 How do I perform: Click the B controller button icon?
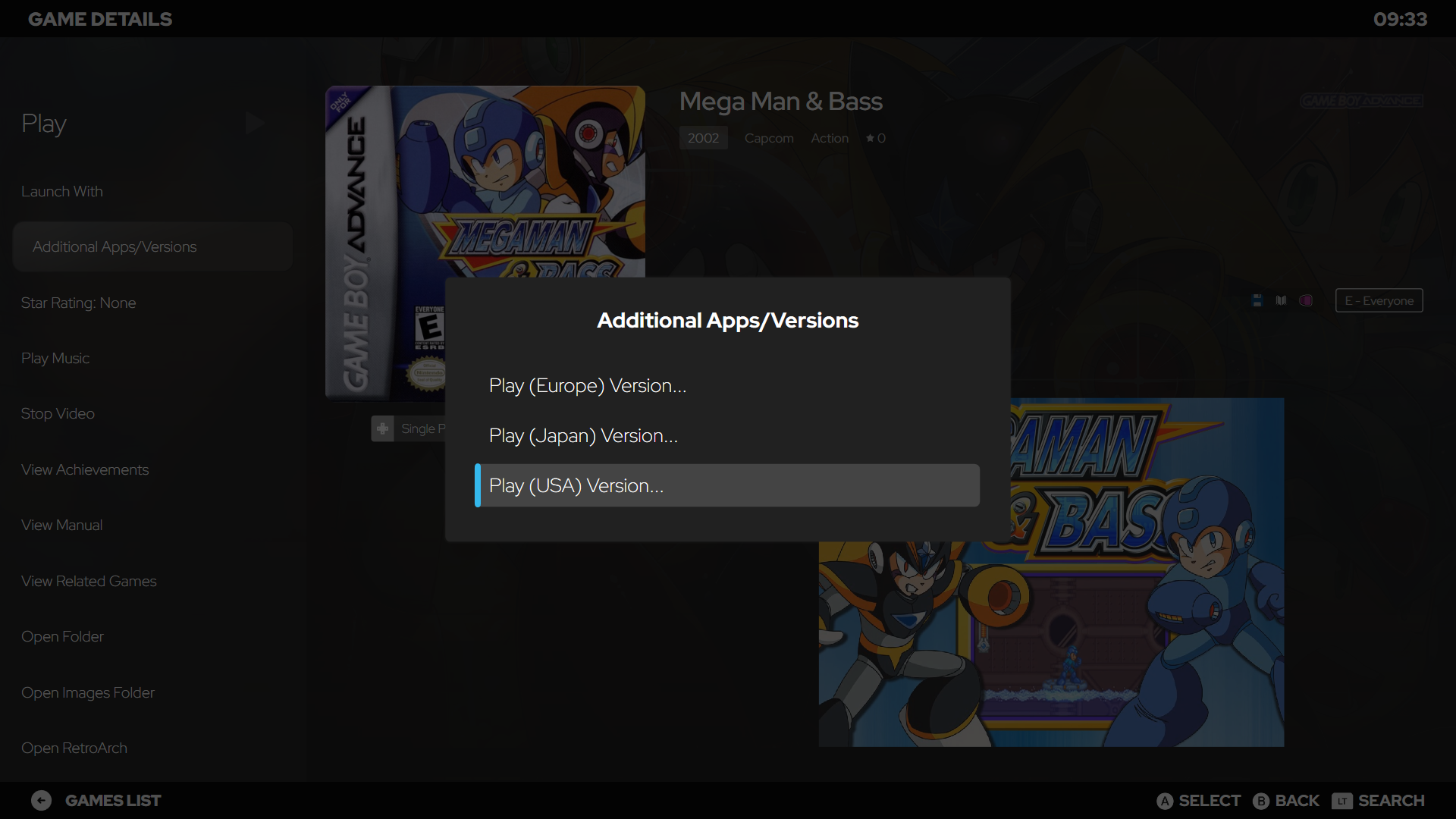[x=1261, y=801]
